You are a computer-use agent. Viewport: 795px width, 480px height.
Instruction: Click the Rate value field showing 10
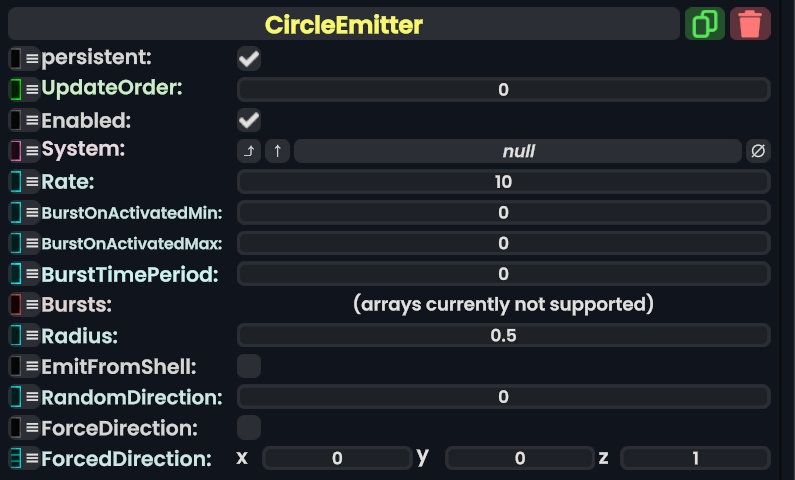point(503,182)
